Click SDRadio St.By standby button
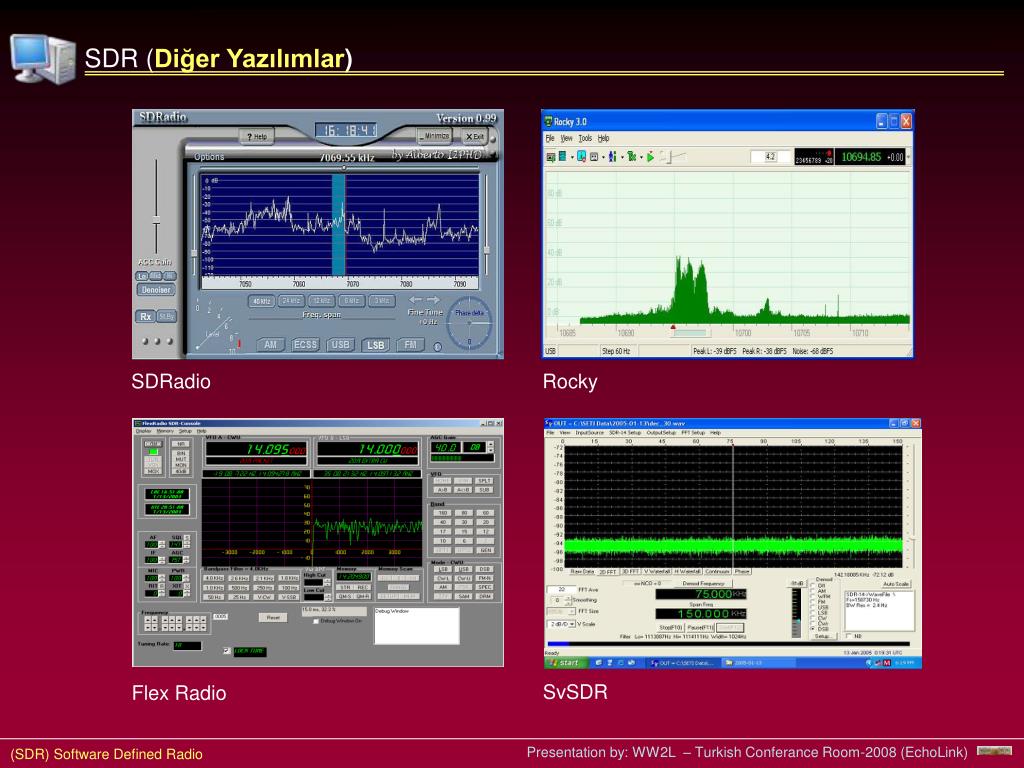The image size is (1024, 768). [x=167, y=316]
